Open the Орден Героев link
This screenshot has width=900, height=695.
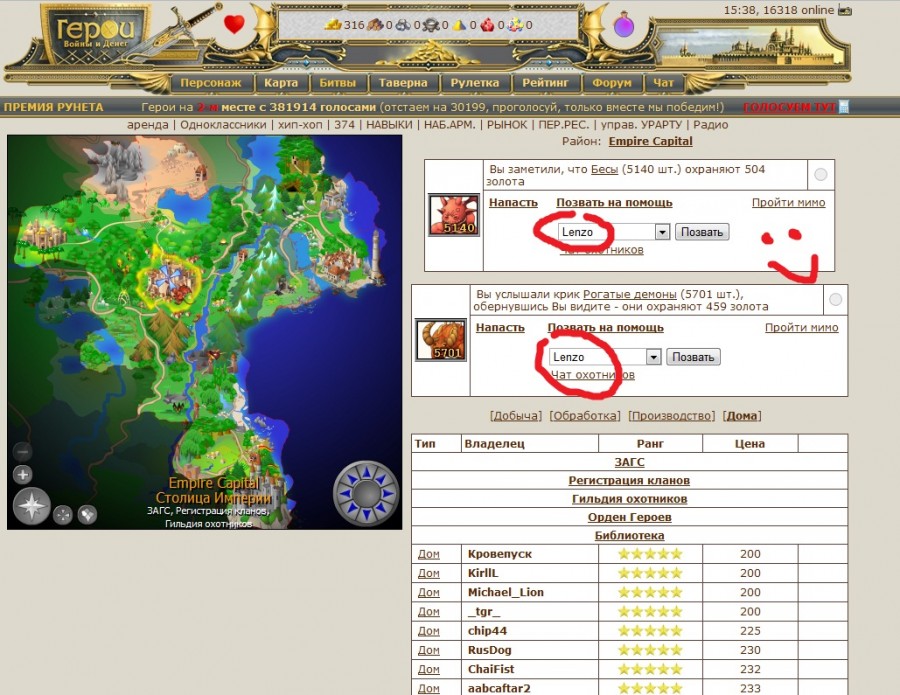(629, 517)
